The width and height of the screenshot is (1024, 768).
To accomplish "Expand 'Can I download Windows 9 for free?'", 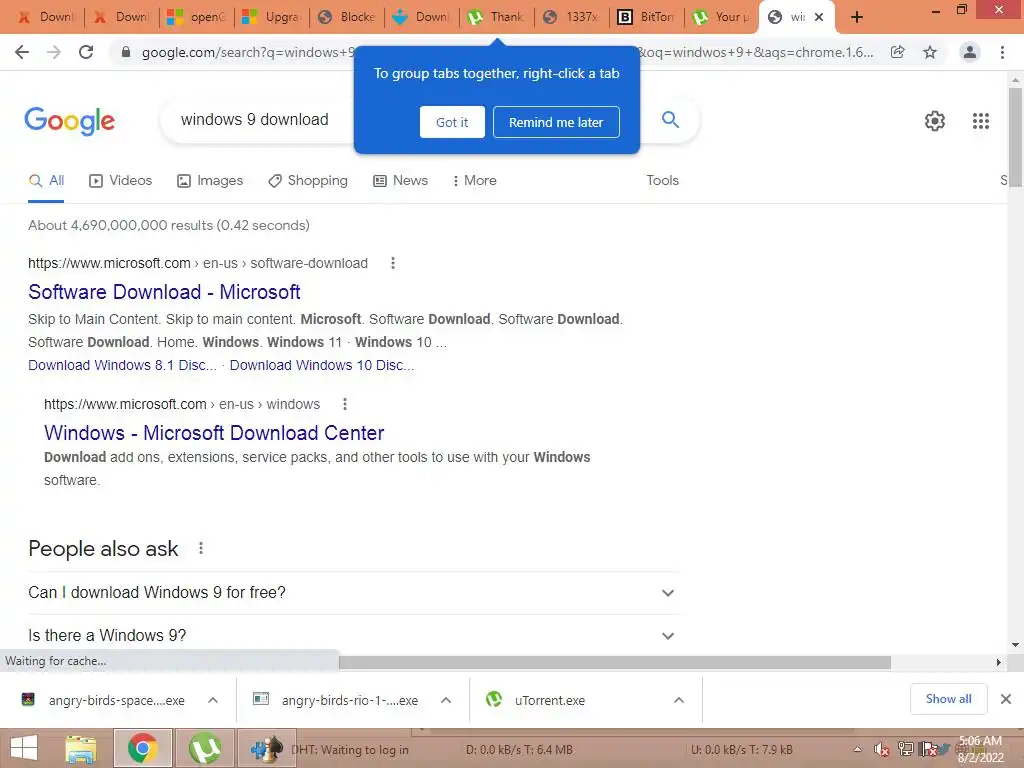I will [354, 592].
